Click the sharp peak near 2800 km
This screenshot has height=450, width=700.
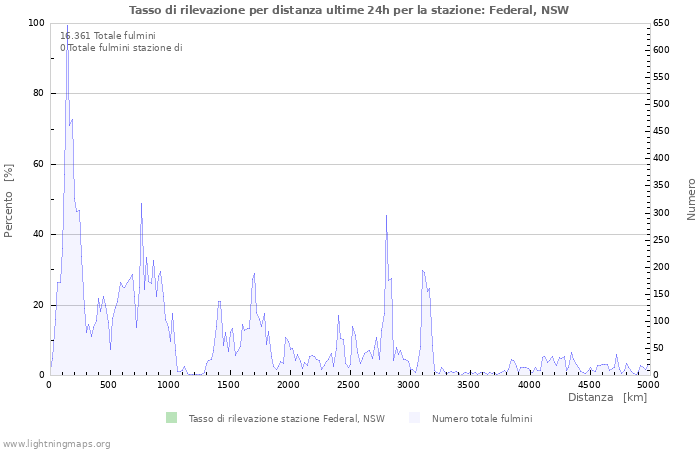pos(386,217)
